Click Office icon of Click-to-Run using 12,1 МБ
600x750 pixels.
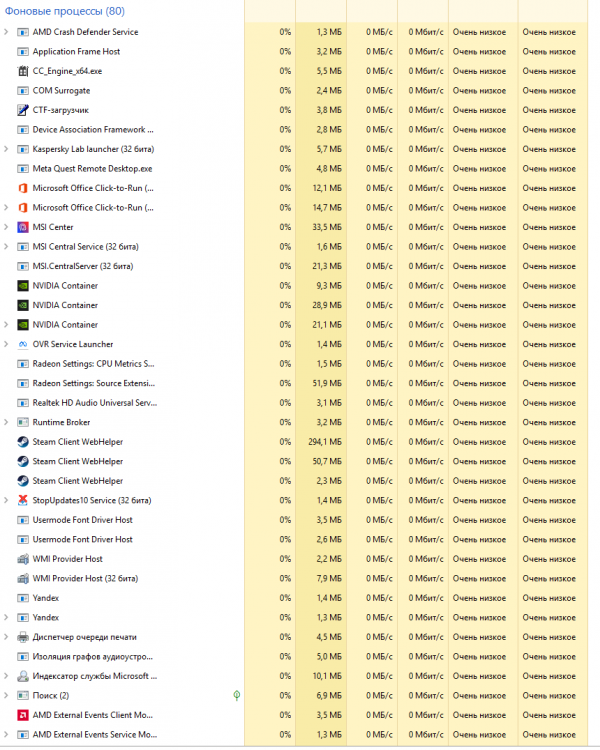point(22,188)
